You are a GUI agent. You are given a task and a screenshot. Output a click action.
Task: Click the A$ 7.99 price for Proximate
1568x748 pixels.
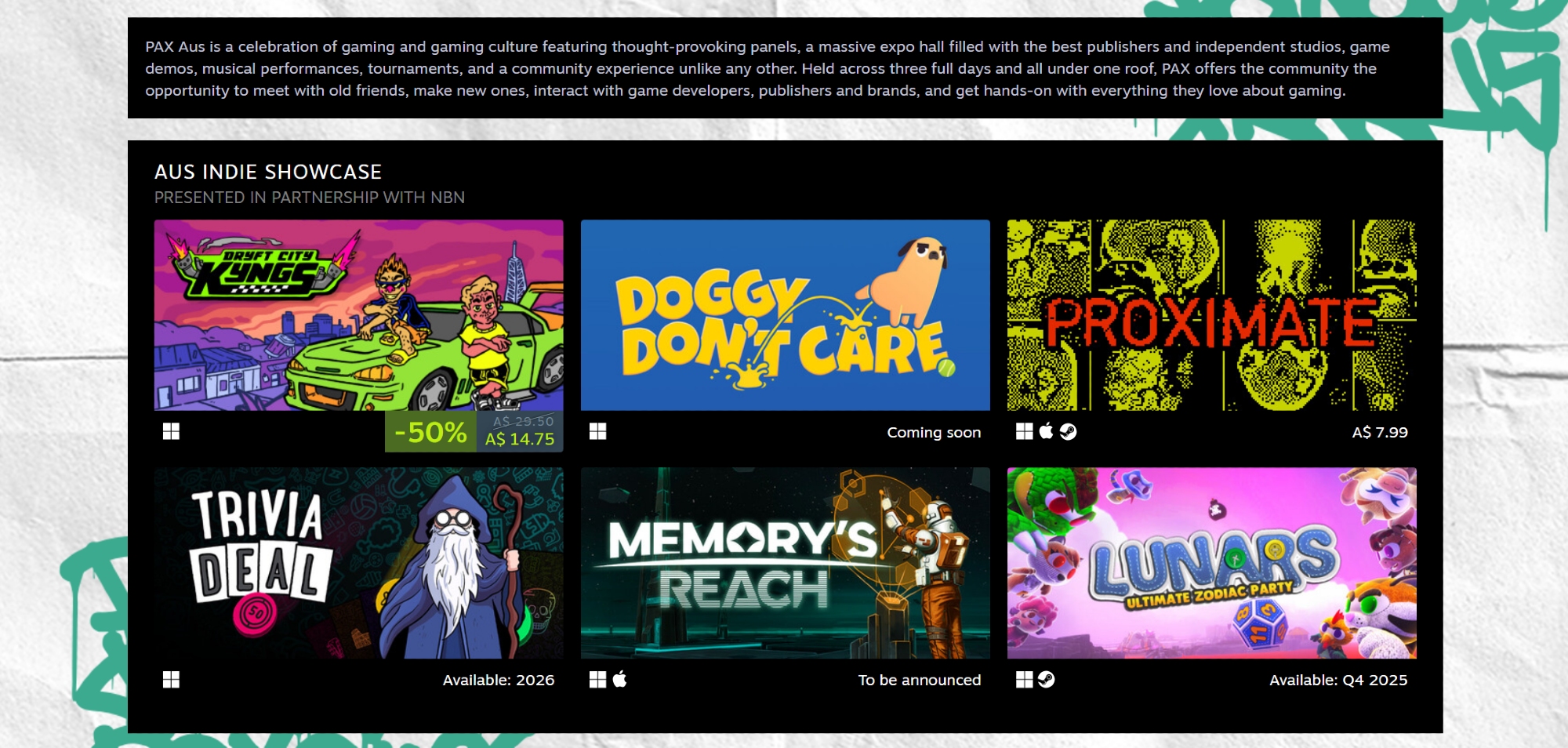coord(1379,432)
